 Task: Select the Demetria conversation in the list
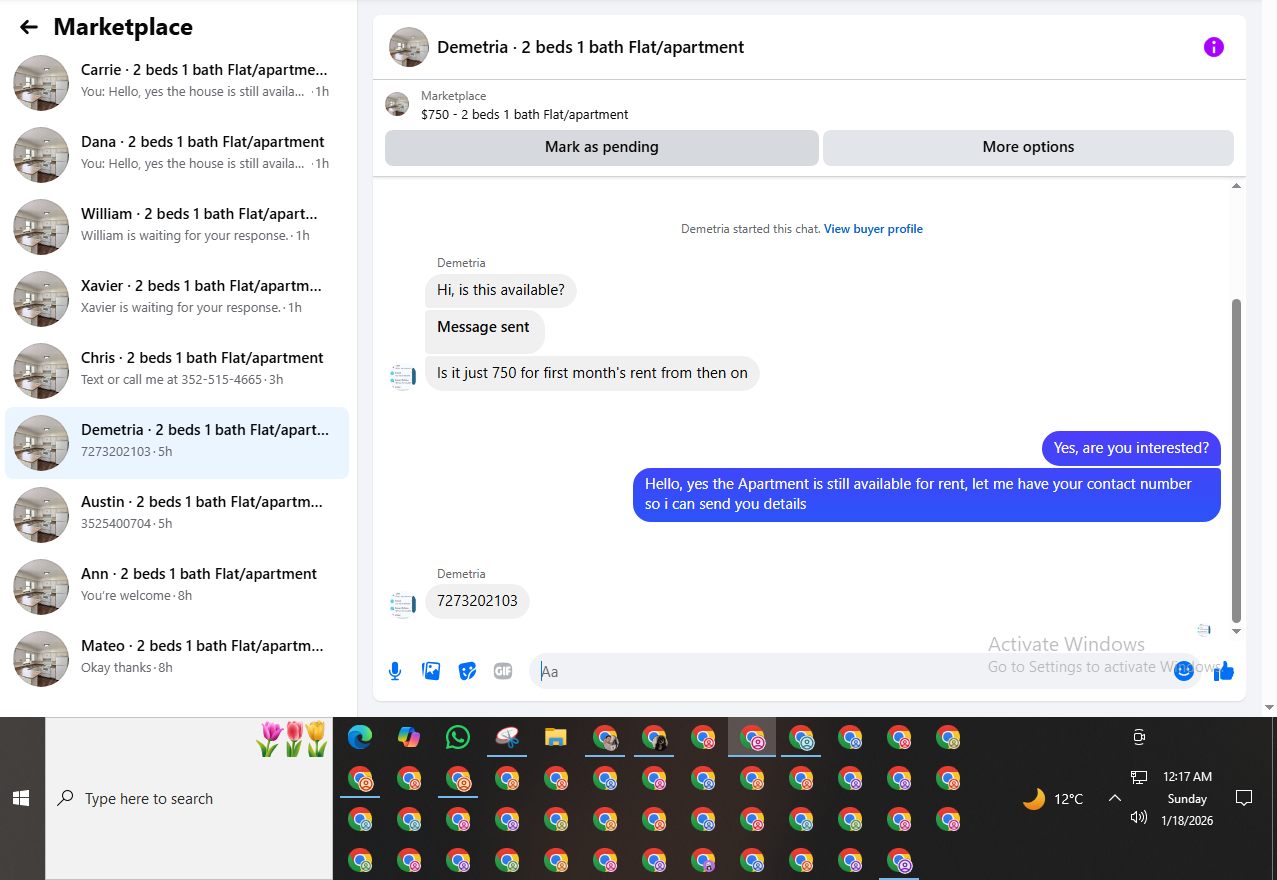[177, 443]
